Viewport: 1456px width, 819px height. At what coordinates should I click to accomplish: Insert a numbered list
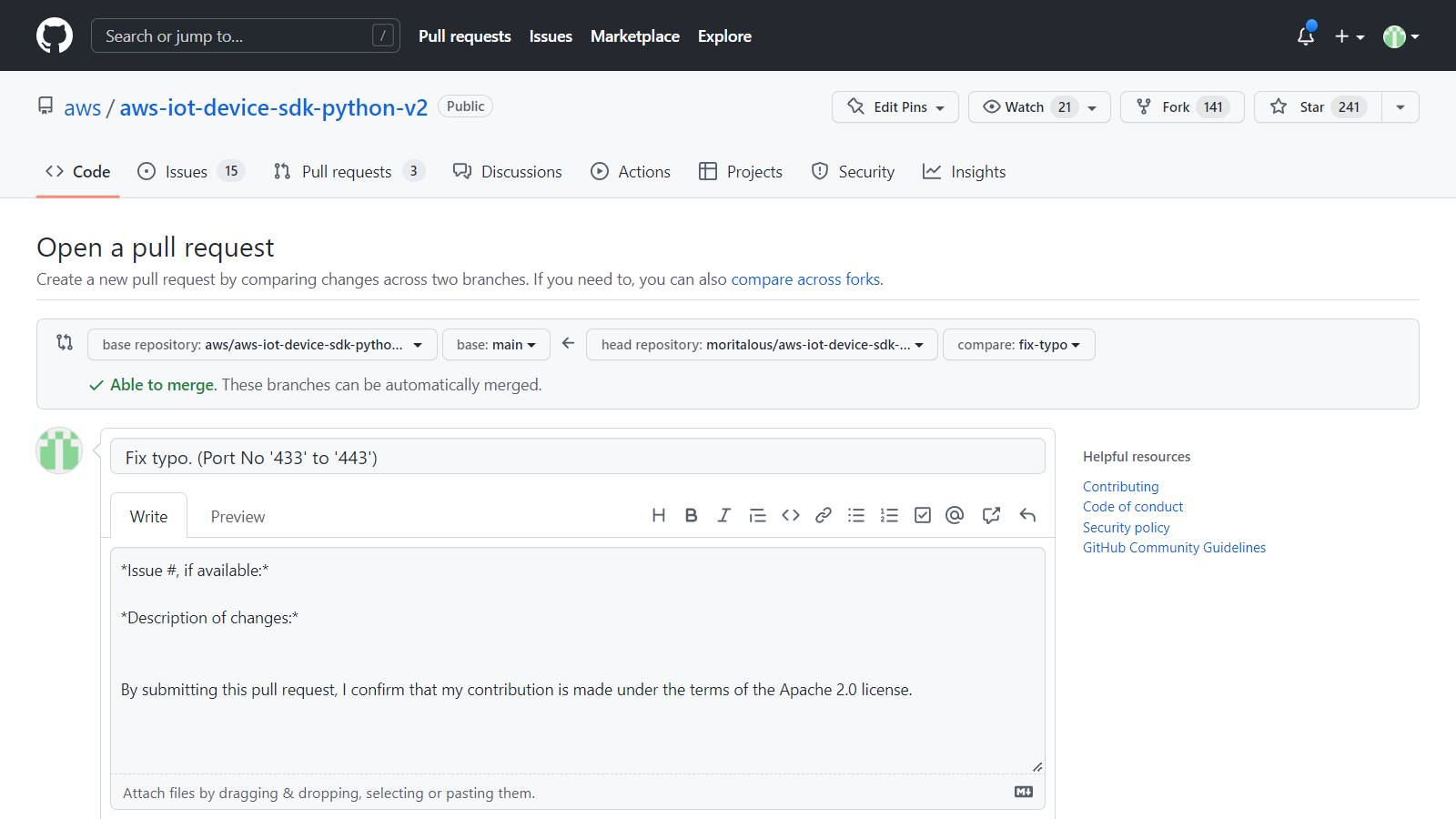pos(889,516)
